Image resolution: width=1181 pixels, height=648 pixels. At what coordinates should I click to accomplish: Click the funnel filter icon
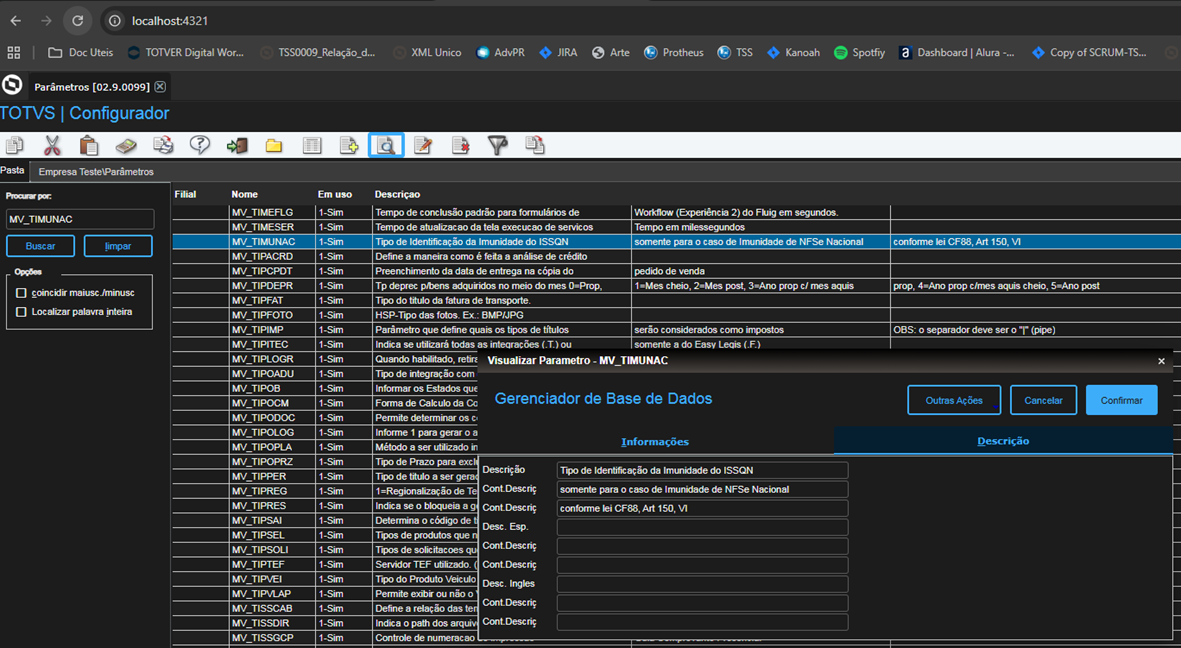498,145
